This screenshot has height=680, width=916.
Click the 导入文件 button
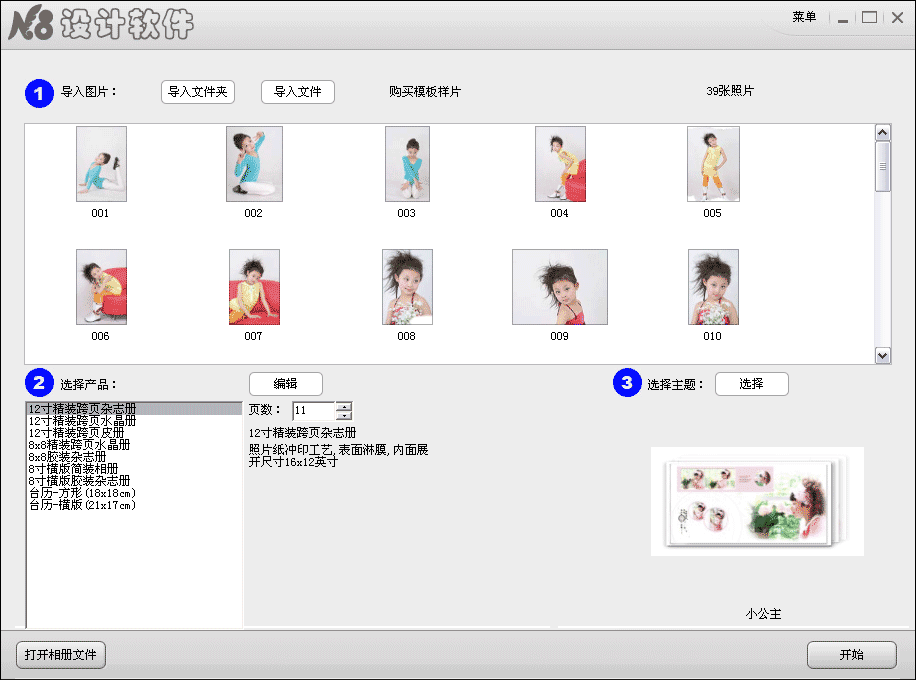pos(299,91)
